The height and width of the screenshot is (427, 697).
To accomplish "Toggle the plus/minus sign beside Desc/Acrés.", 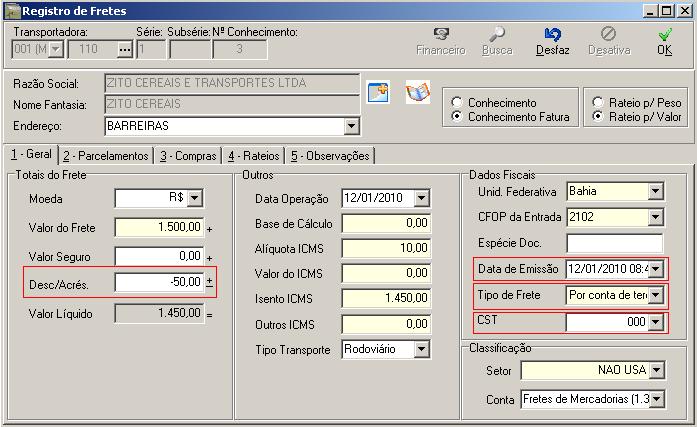I will 209,283.
